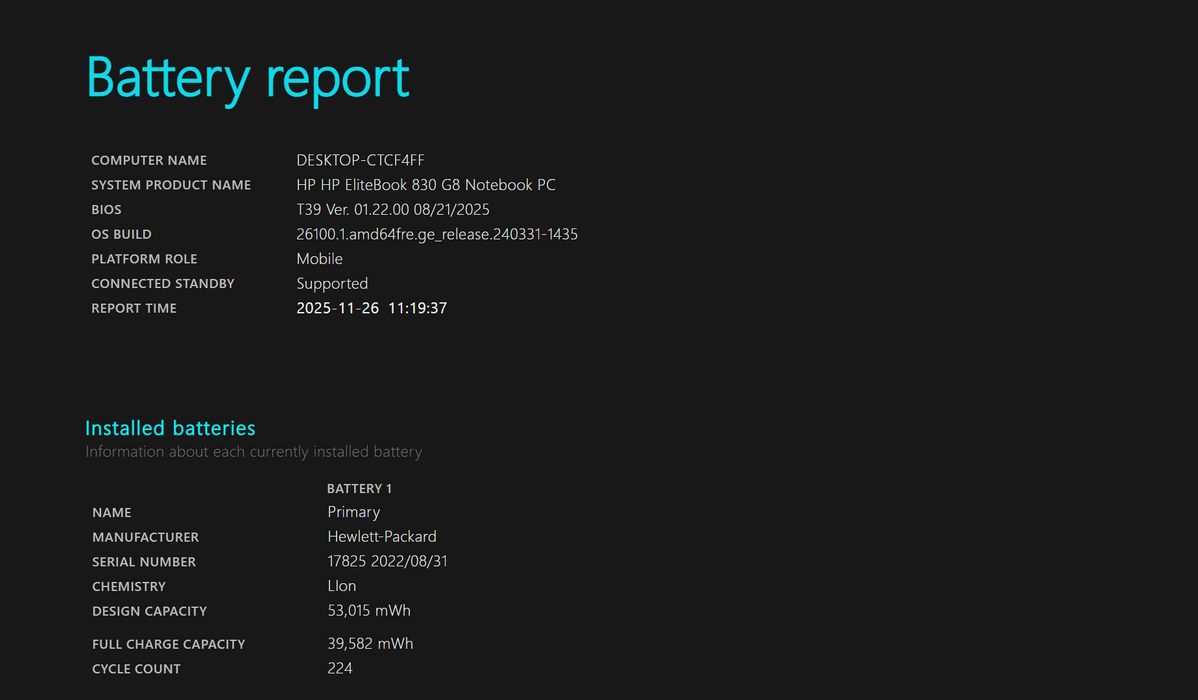
Task: Click the BATTERY 1 column header
Action: pos(359,489)
